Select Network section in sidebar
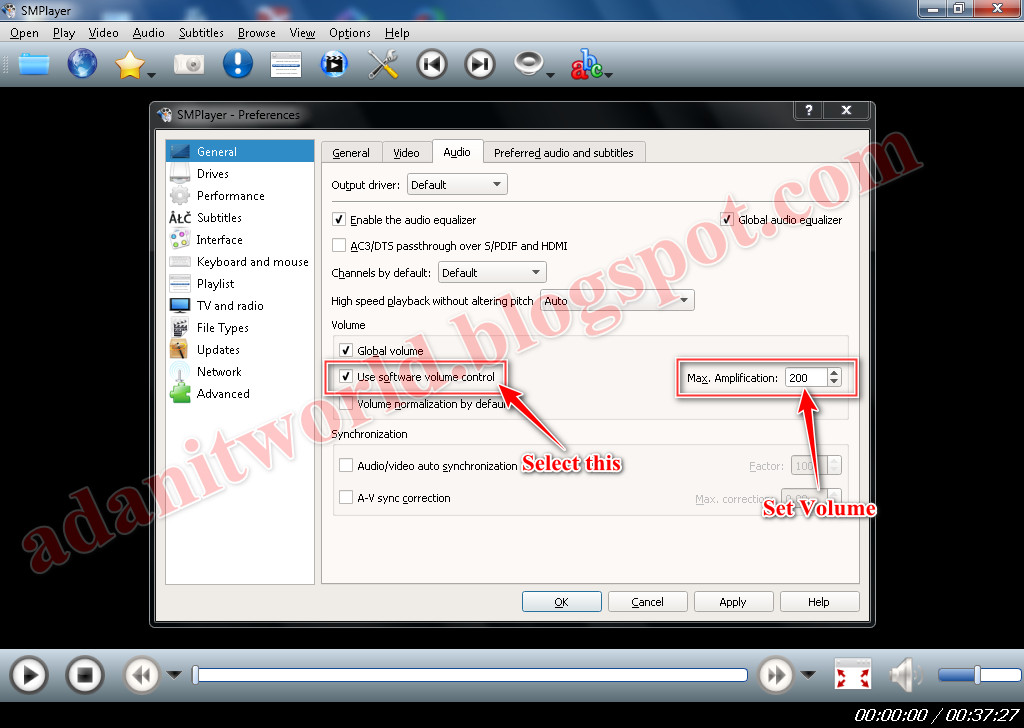The image size is (1024, 728). point(240,372)
